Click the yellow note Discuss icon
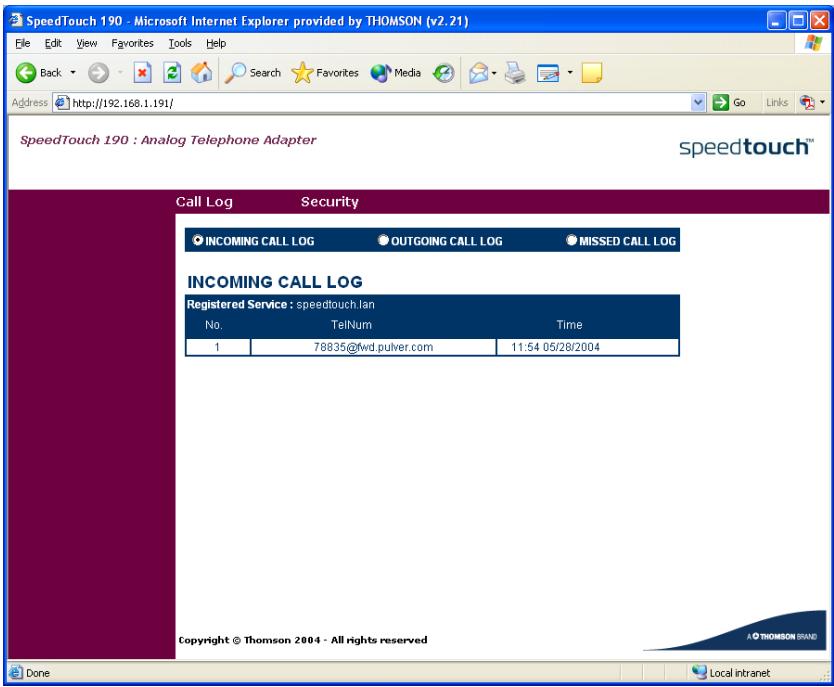 591,73
